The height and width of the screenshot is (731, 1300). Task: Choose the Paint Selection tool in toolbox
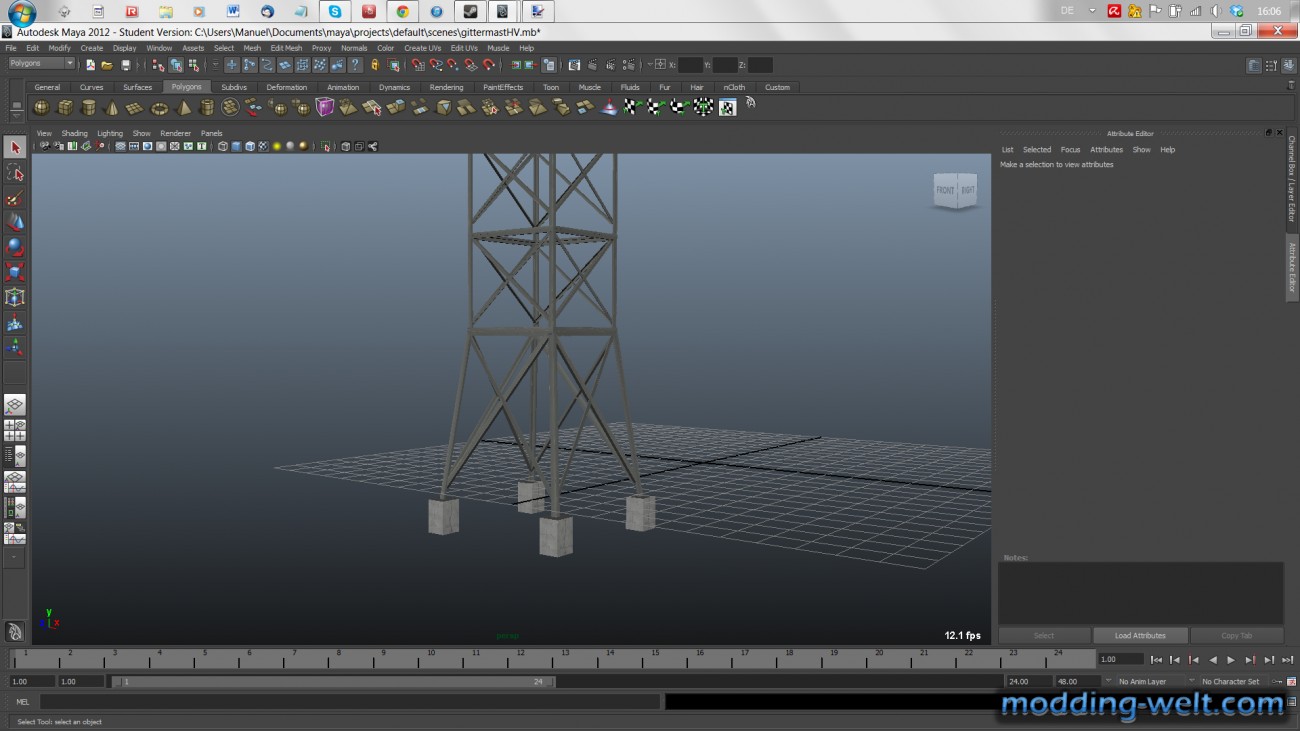click(x=15, y=198)
